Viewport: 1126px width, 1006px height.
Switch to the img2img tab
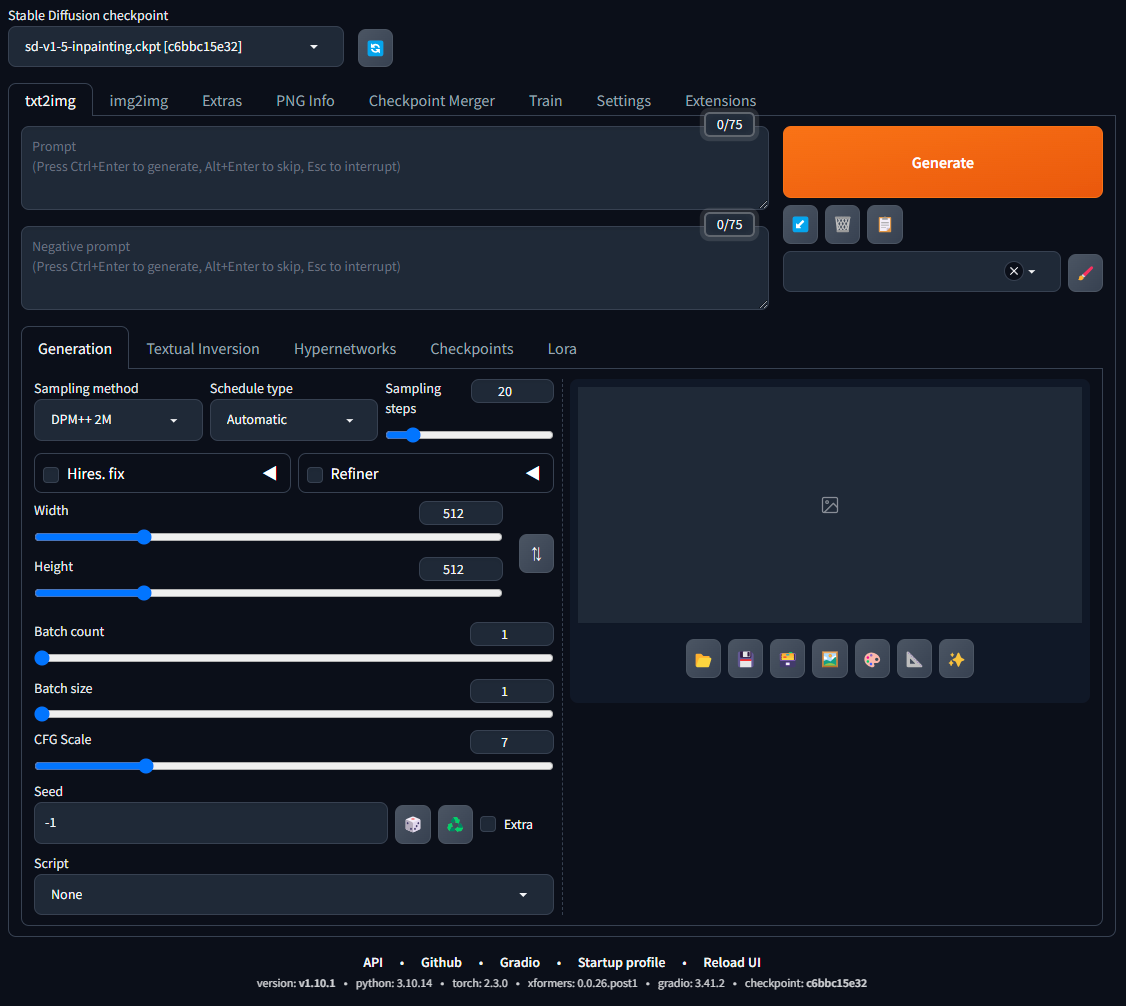(139, 101)
